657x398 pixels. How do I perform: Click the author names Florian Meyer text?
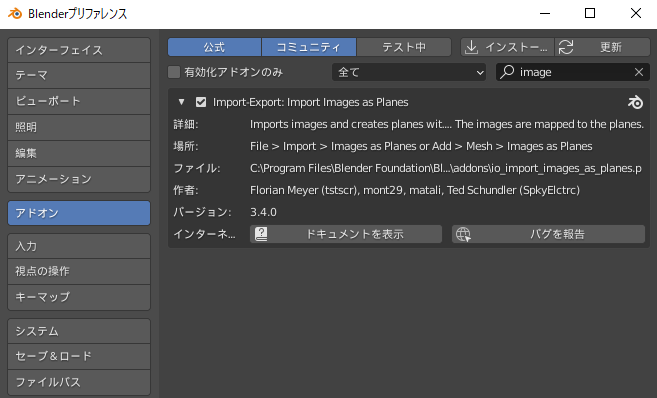415,190
